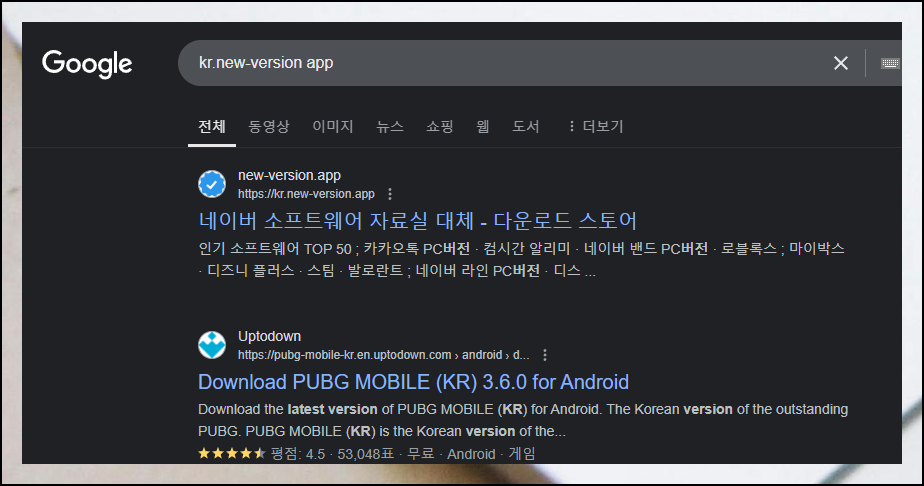Switch to the 웹 tab
The image size is (924, 486).
(483, 126)
